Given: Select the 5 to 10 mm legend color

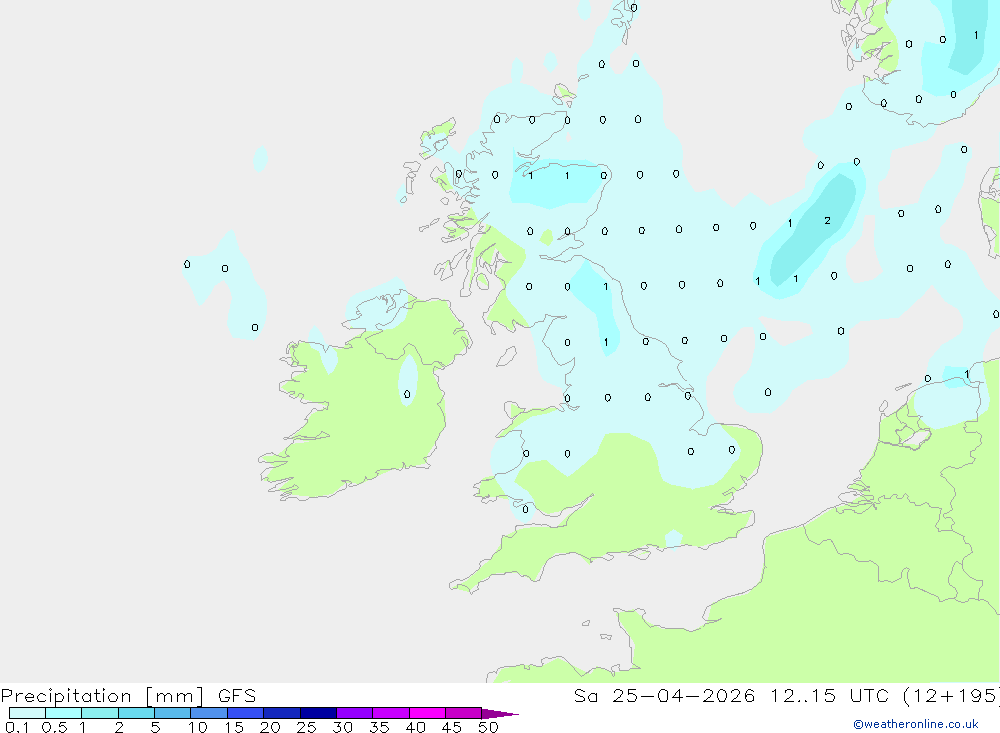Looking at the screenshot, I should pyautogui.click(x=173, y=713).
